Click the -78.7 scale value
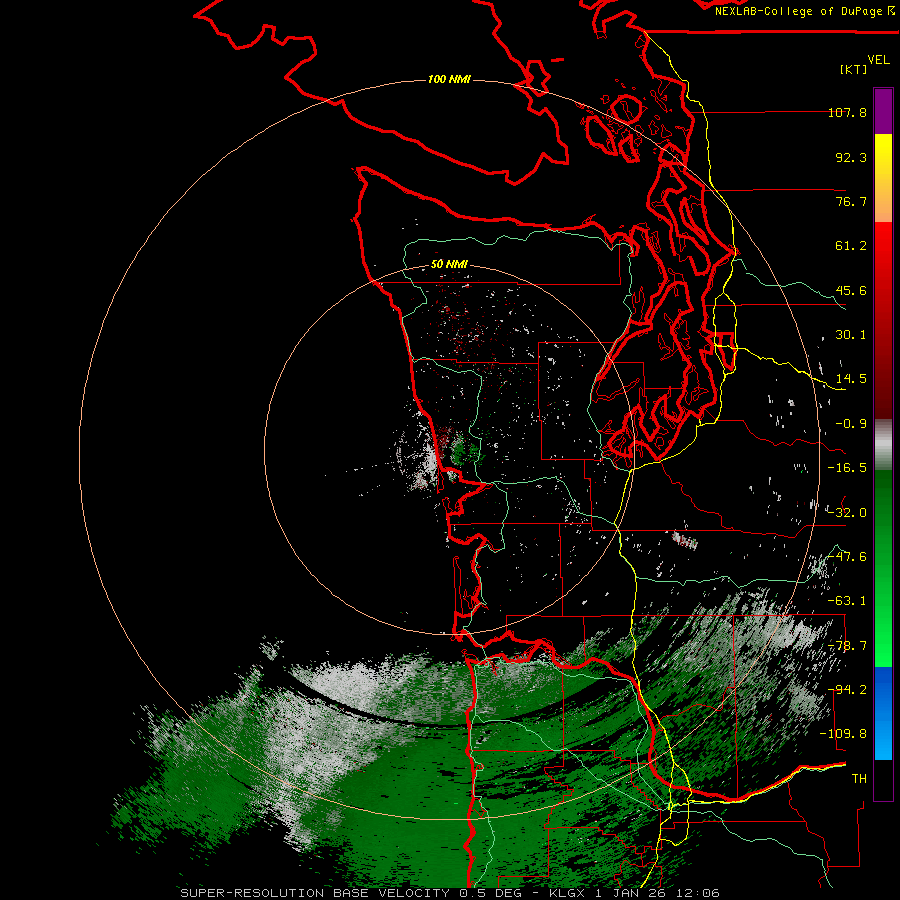 coord(847,646)
